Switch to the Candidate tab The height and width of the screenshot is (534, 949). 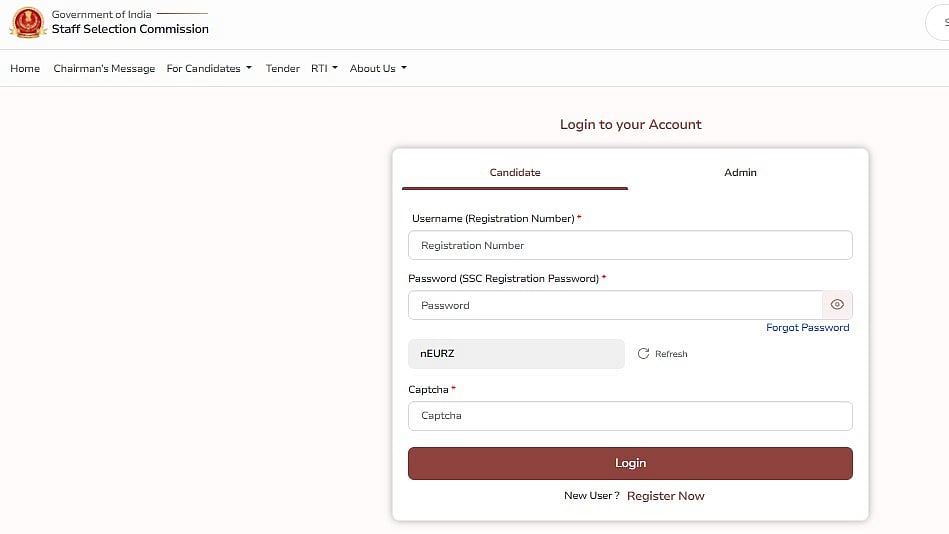point(515,173)
